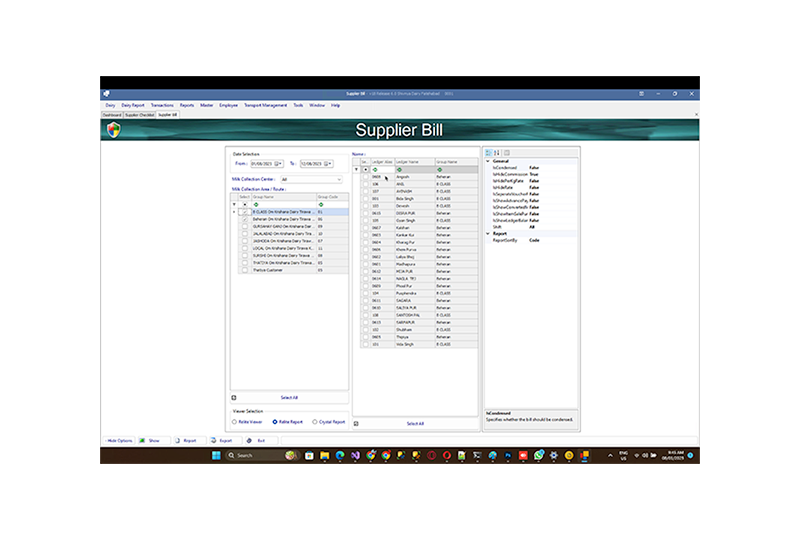The height and width of the screenshot is (541, 800).
Task: Click the Alphabetical sort icon in property grid
Action: [496, 153]
